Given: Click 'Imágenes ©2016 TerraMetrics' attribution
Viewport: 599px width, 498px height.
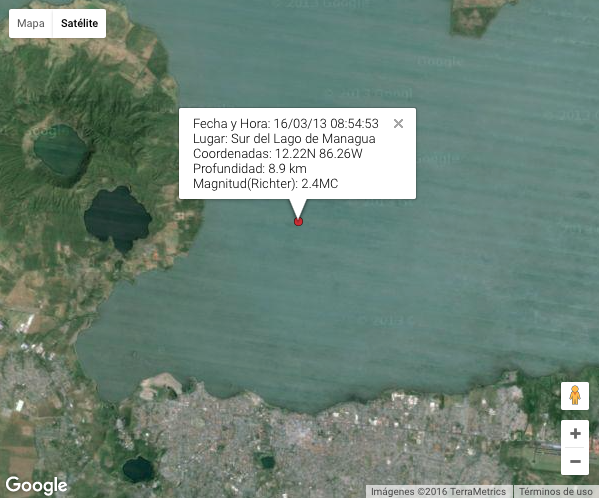Looking at the screenshot, I should click(x=439, y=492).
